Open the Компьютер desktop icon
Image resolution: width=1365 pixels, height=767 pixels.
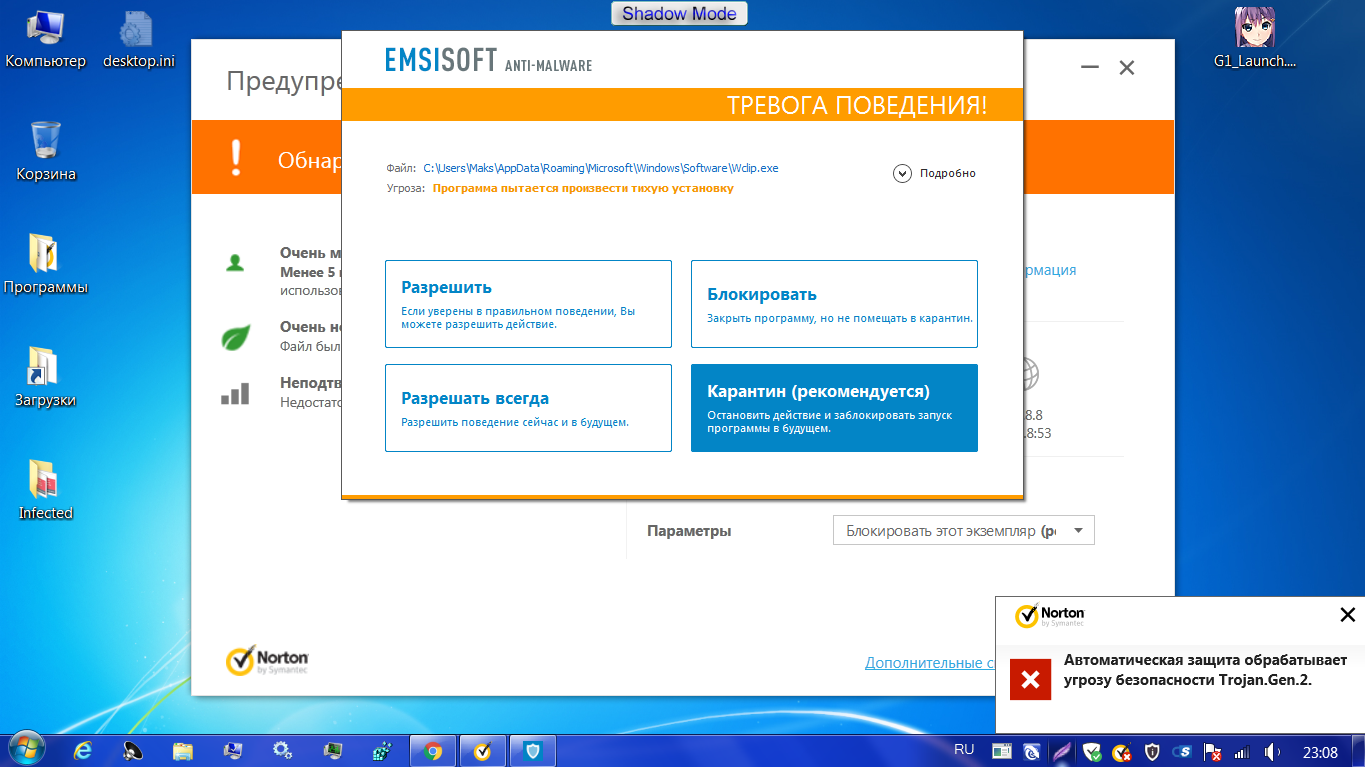tap(45, 40)
